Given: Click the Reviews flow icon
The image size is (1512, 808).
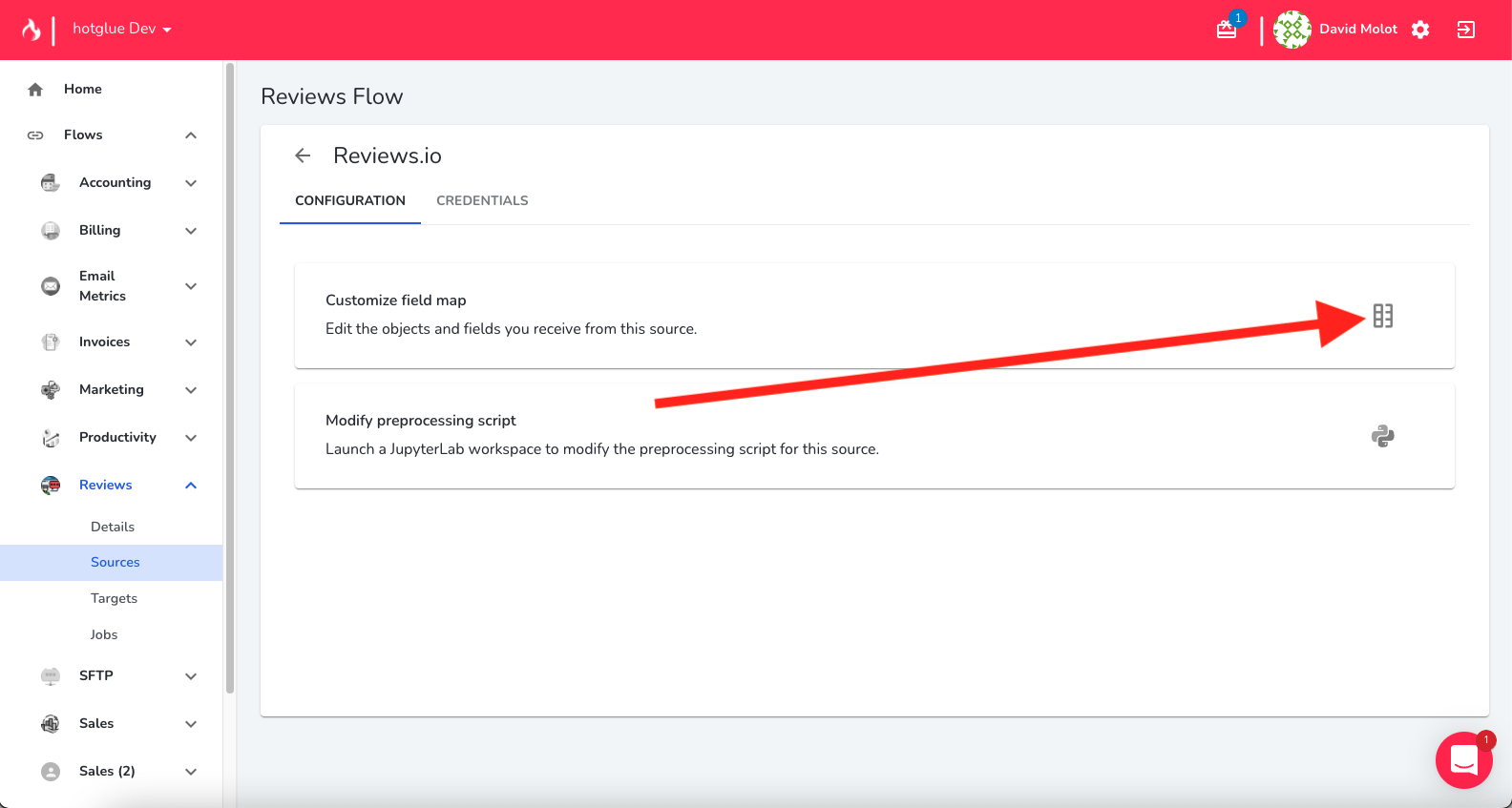Looking at the screenshot, I should click(x=51, y=485).
